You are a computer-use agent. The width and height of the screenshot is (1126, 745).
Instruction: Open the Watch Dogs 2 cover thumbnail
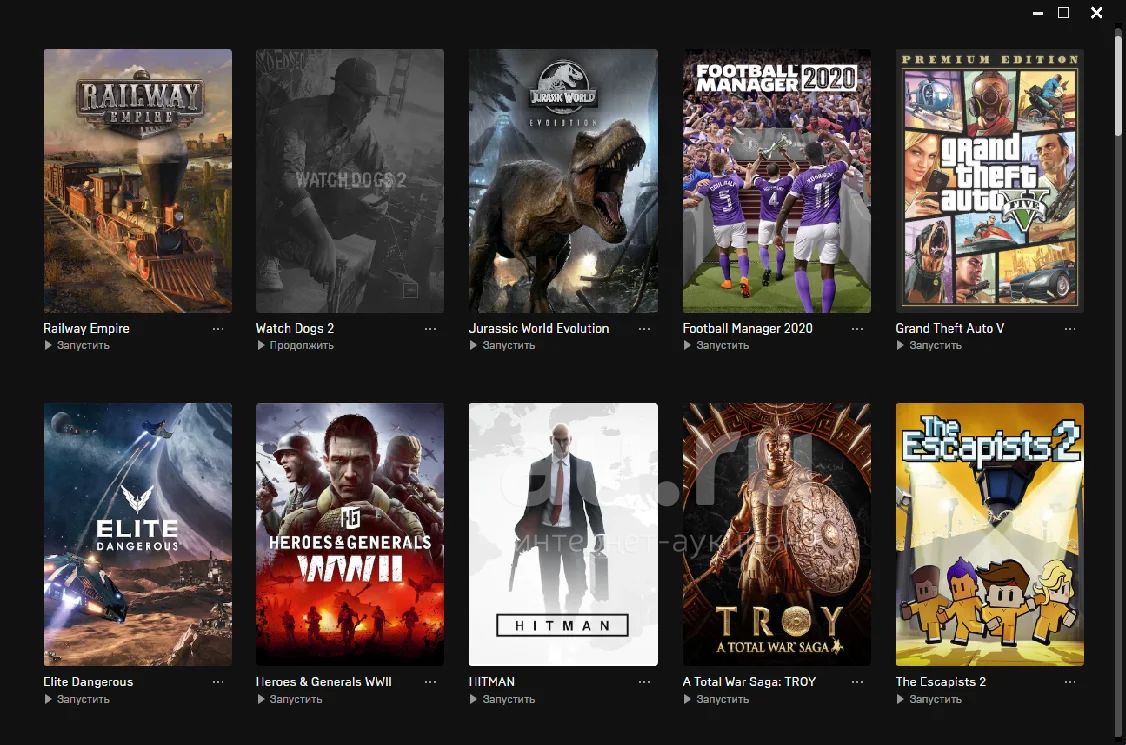click(x=350, y=180)
